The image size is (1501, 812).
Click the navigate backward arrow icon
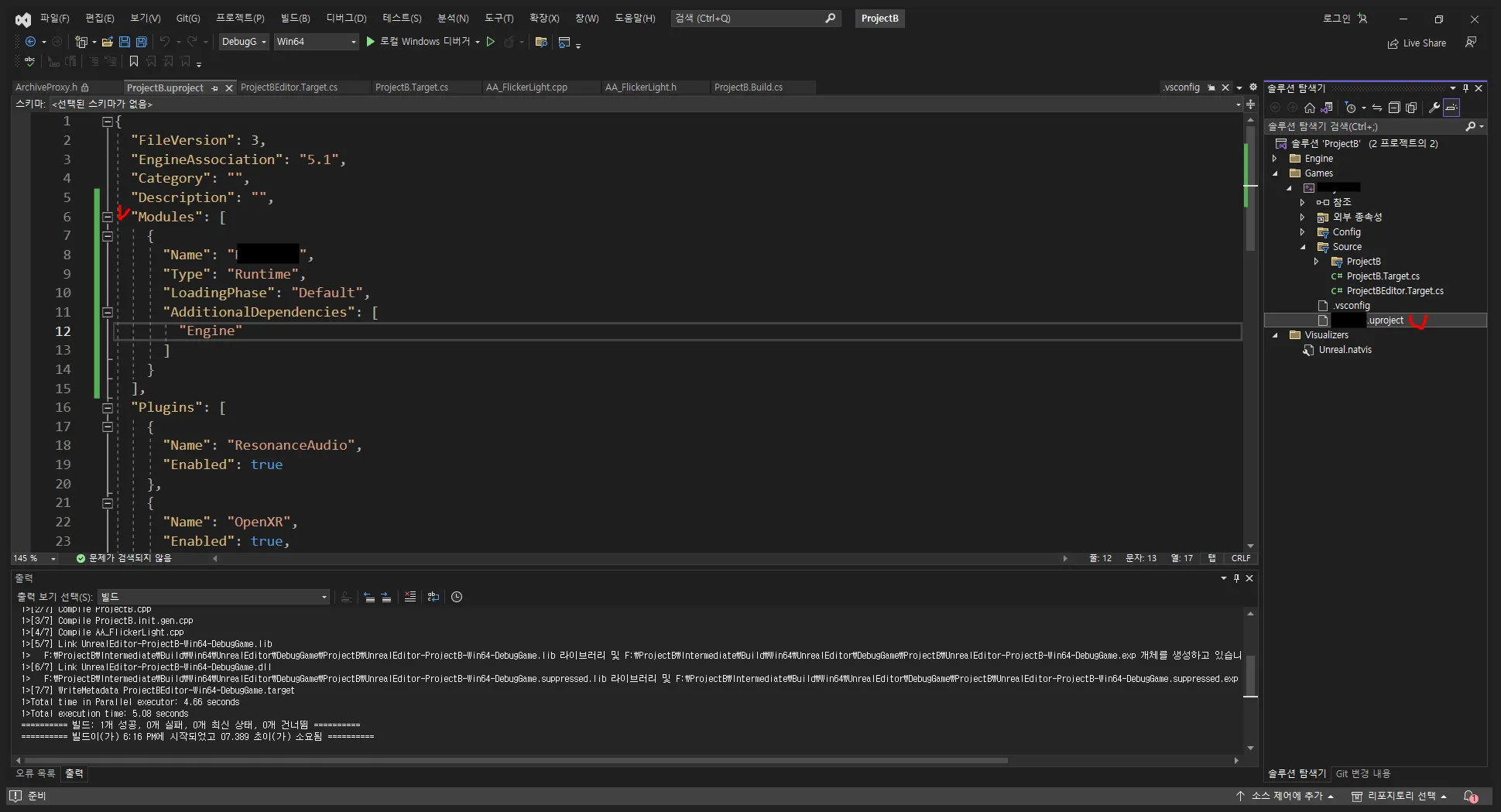[x=30, y=42]
